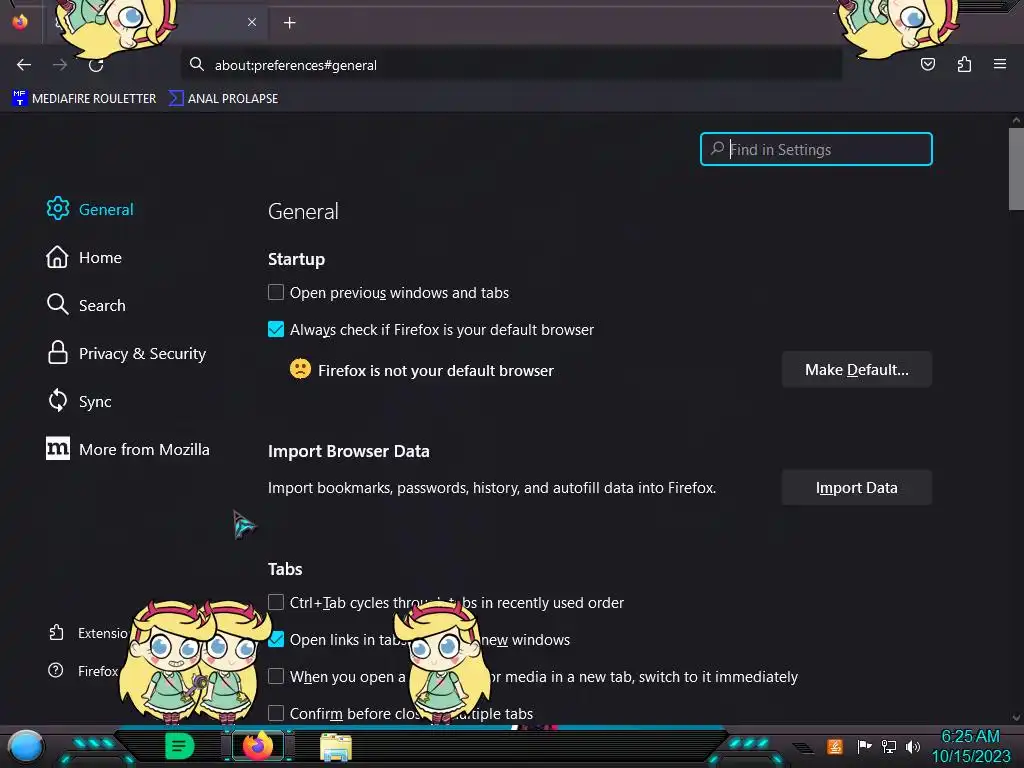Viewport: 1024px width, 768px height.
Task: Click the settings page vertical scrollbar thumb
Action: tap(1016, 169)
